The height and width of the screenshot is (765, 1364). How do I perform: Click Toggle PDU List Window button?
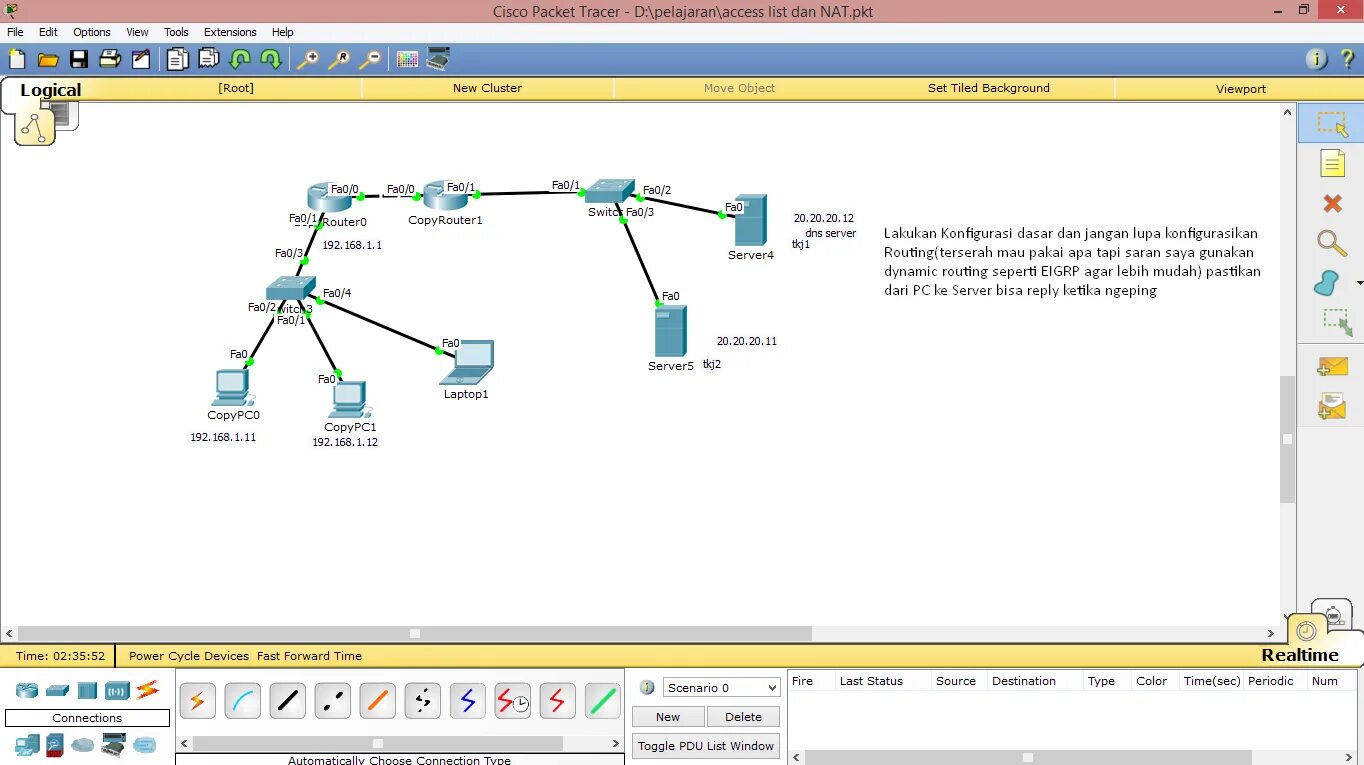[x=706, y=746]
